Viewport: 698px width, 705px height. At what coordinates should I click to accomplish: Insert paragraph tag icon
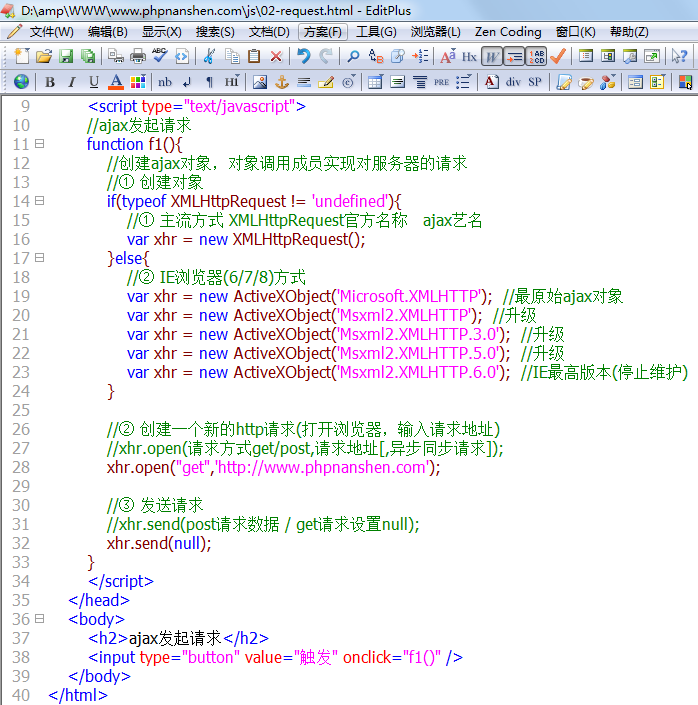(x=209, y=82)
